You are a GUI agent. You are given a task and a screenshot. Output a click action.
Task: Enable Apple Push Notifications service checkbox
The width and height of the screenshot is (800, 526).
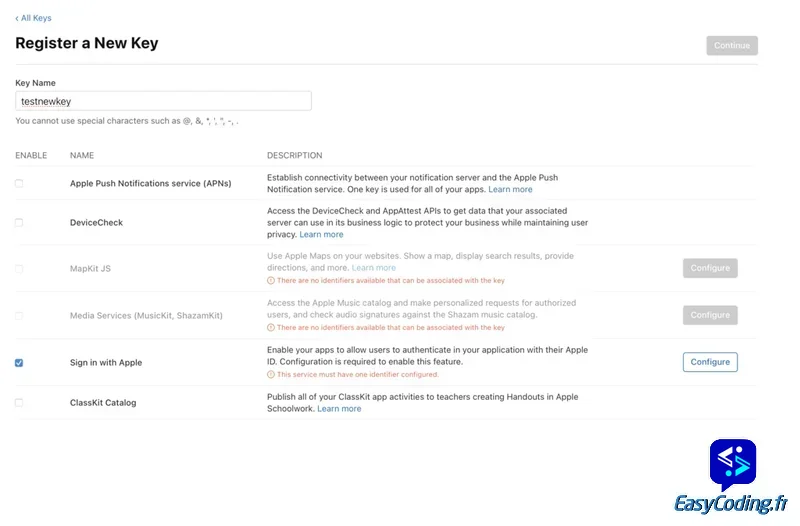click(19, 184)
